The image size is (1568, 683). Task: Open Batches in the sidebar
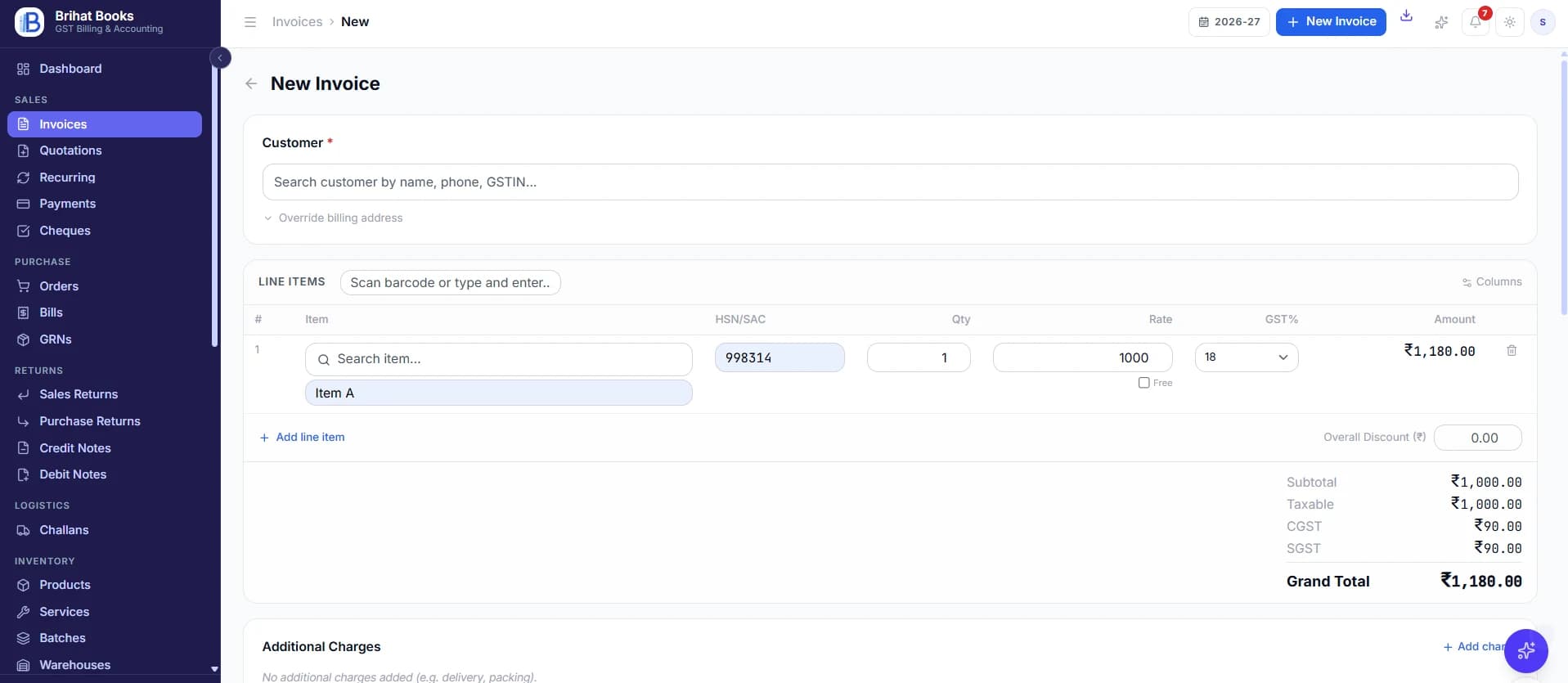click(105, 638)
